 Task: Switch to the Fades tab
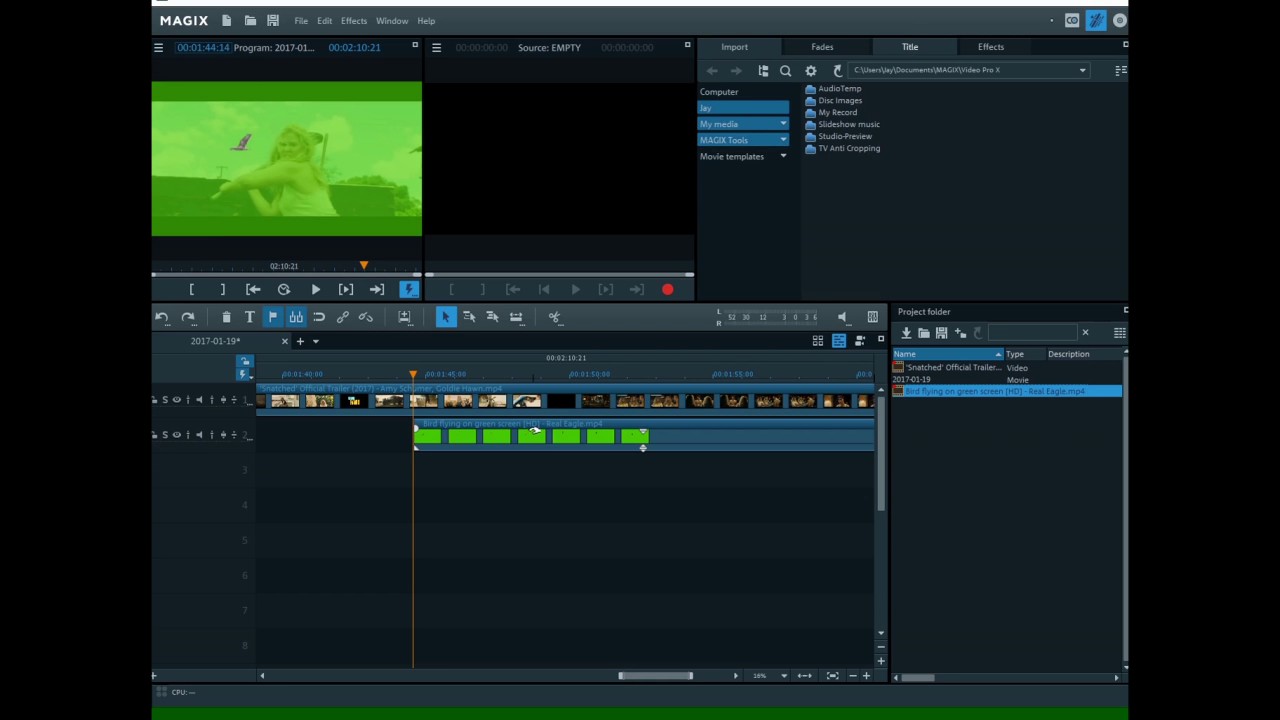pyautogui.click(x=822, y=47)
